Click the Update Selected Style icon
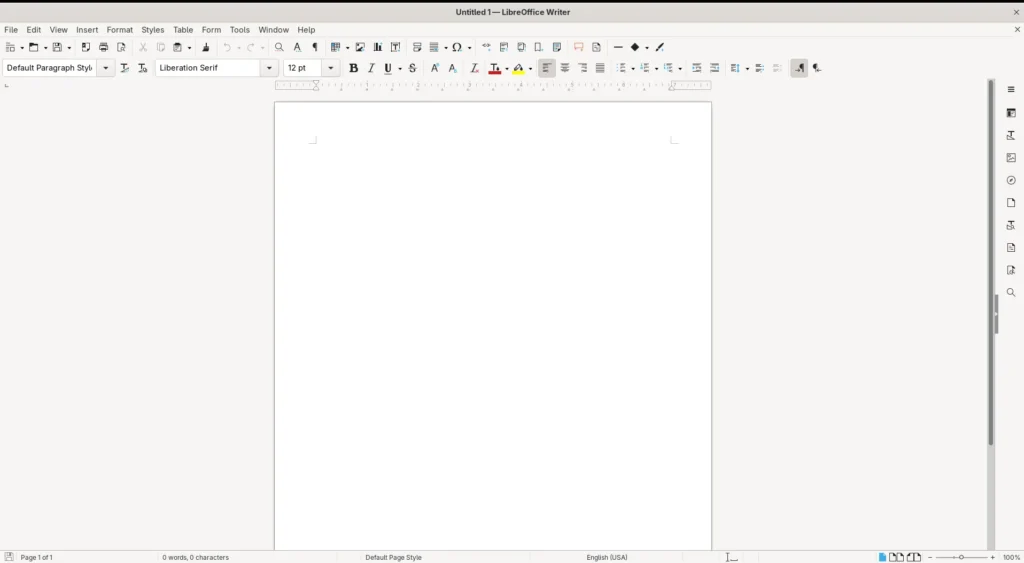Image resolution: width=1024 pixels, height=563 pixels. click(x=125, y=68)
